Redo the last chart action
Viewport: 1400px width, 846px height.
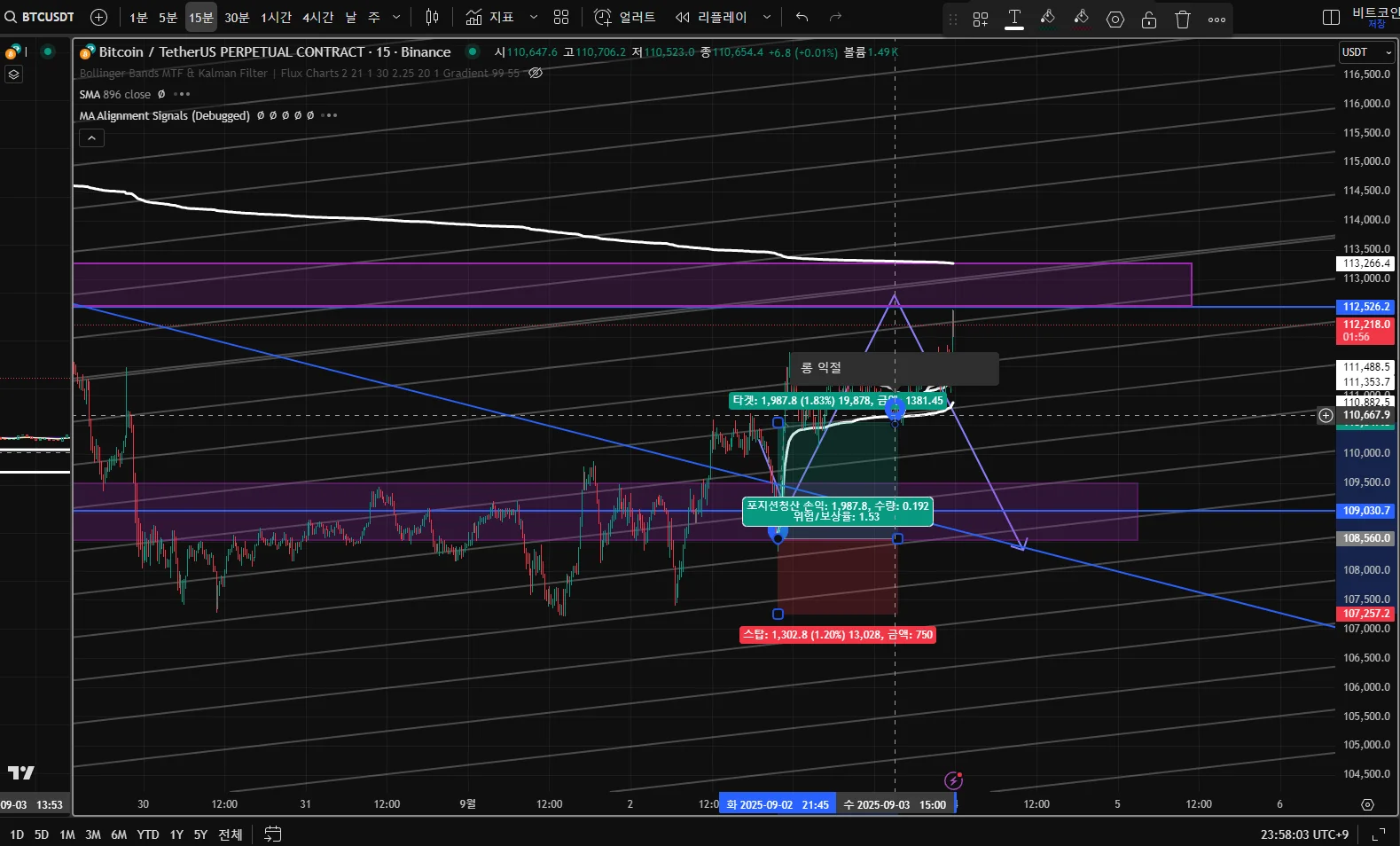pos(835,17)
